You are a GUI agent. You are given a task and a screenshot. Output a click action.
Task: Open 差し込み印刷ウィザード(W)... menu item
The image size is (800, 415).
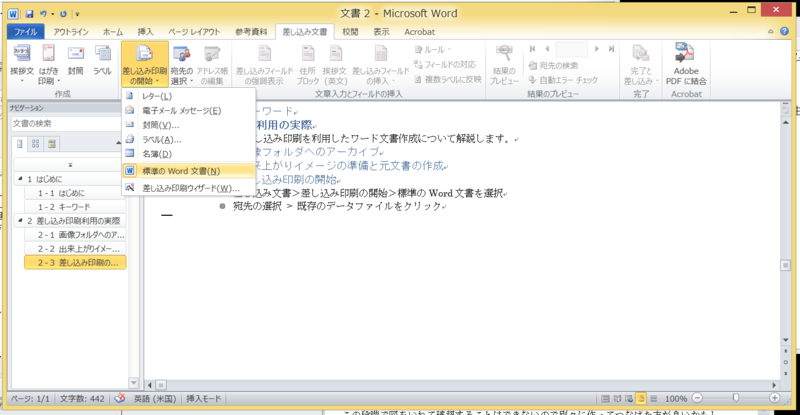pos(189,188)
